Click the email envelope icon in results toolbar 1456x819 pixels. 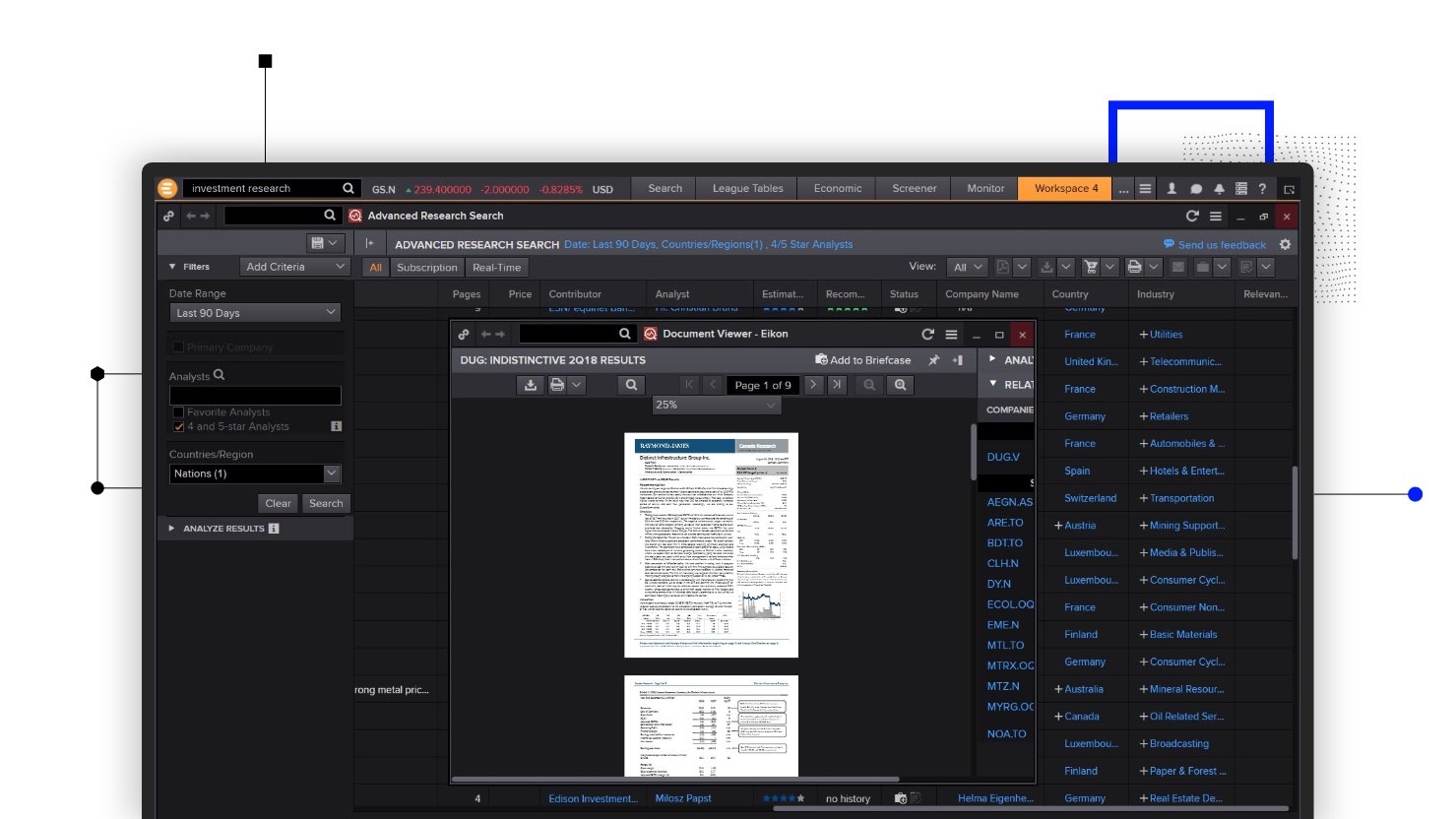(1177, 267)
